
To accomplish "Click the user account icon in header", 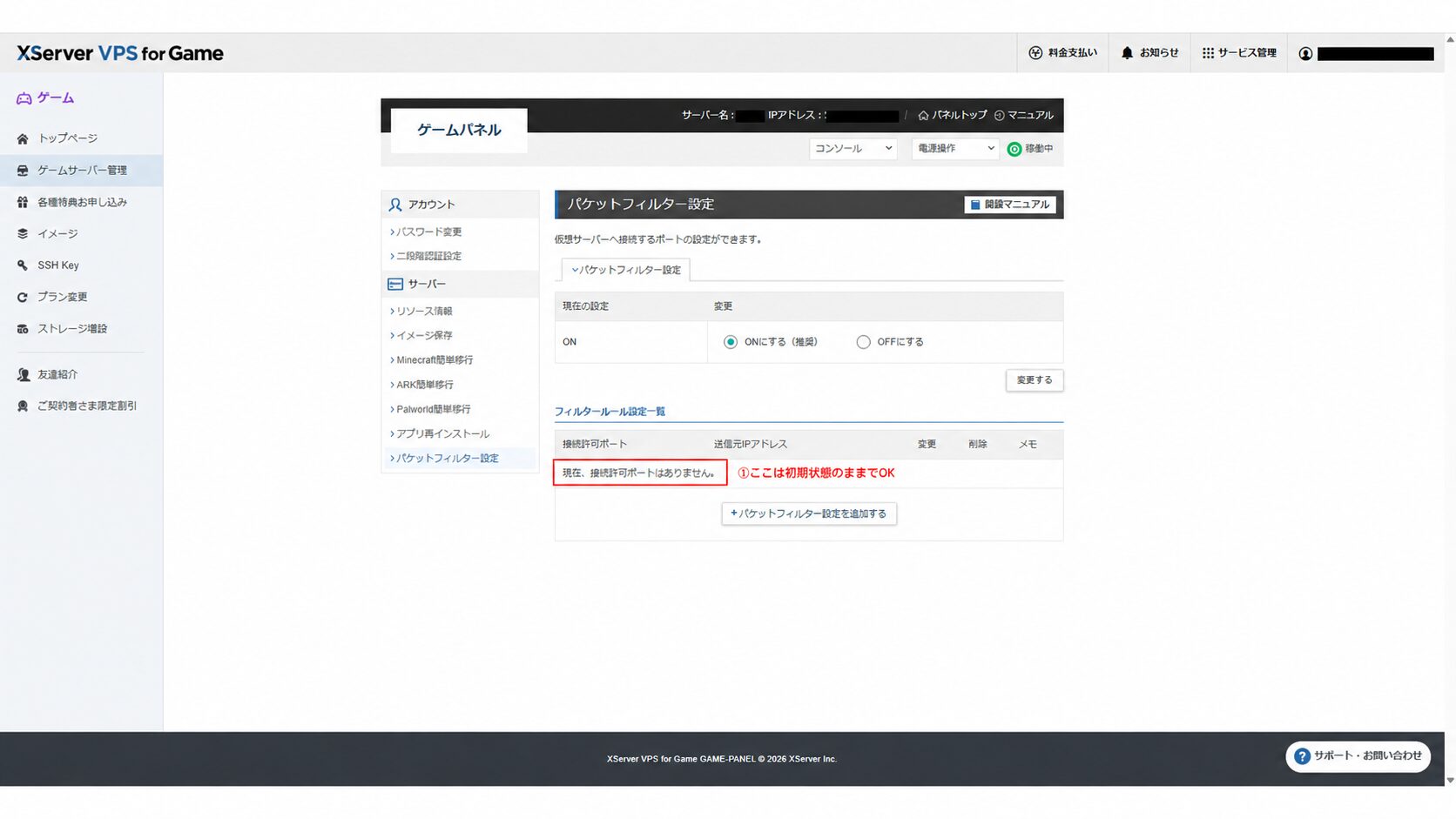I will click(x=1305, y=54).
